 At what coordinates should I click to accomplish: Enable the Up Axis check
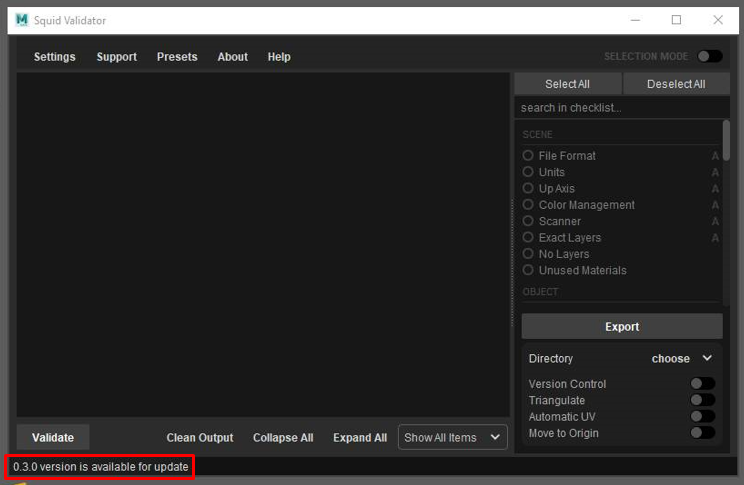click(x=528, y=188)
